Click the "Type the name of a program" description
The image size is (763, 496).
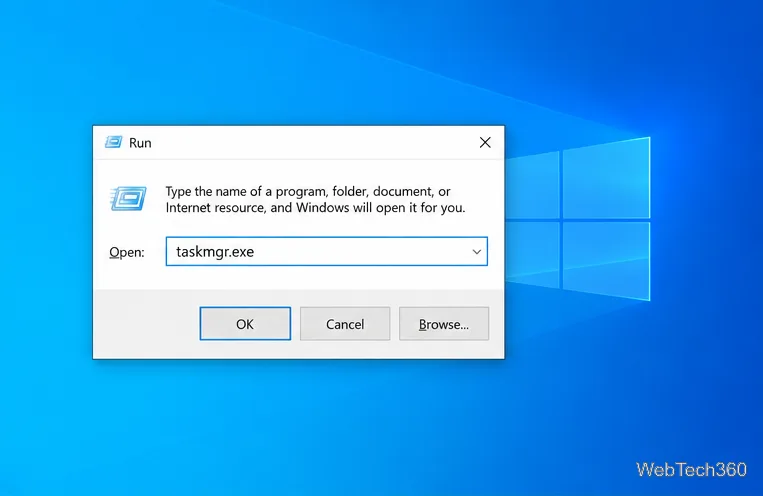click(315, 200)
